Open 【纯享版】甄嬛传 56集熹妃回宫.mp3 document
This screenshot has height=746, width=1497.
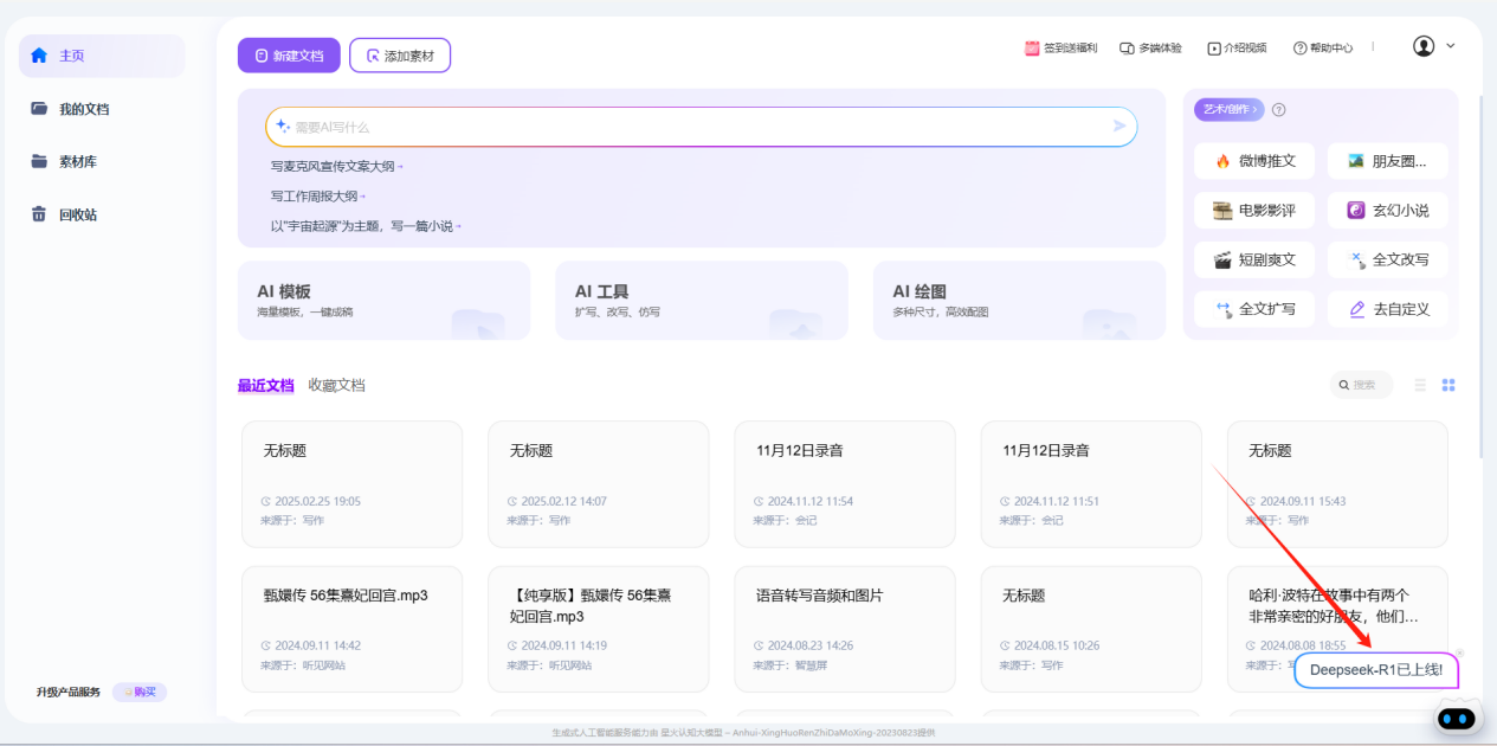pyautogui.click(x=598, y=629)
